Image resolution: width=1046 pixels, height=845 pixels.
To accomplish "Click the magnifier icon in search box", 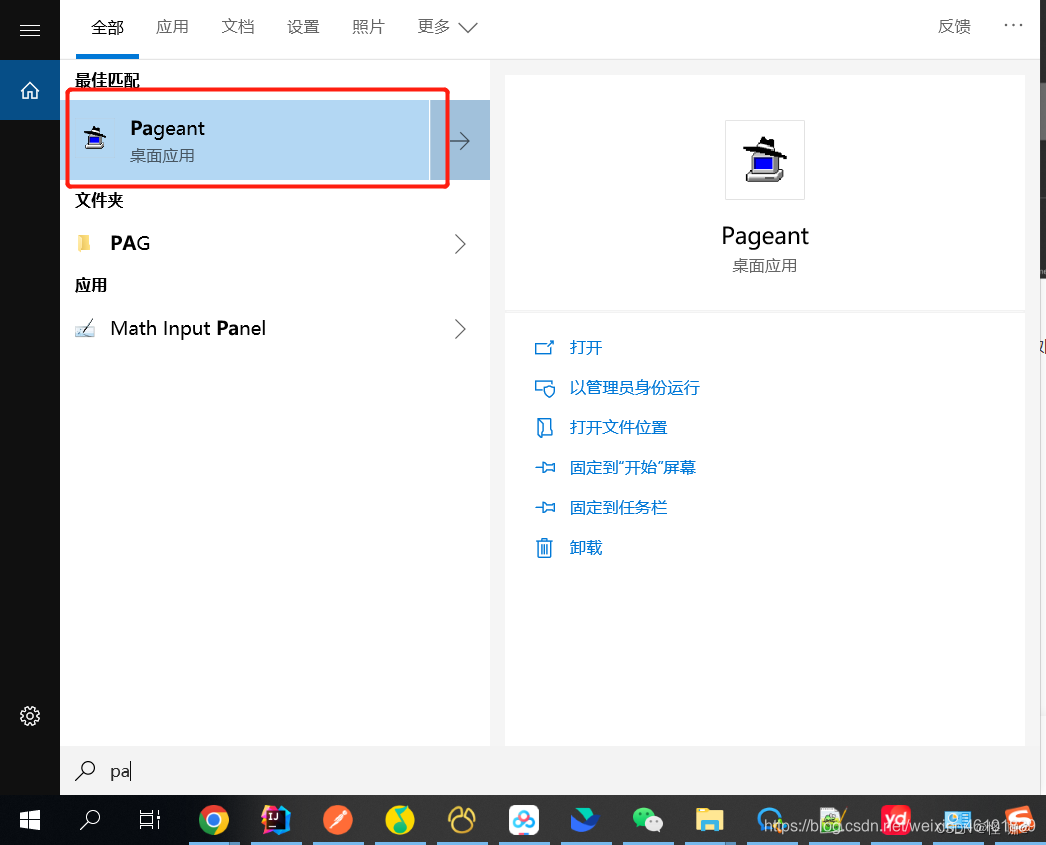I will pos(85,770).
